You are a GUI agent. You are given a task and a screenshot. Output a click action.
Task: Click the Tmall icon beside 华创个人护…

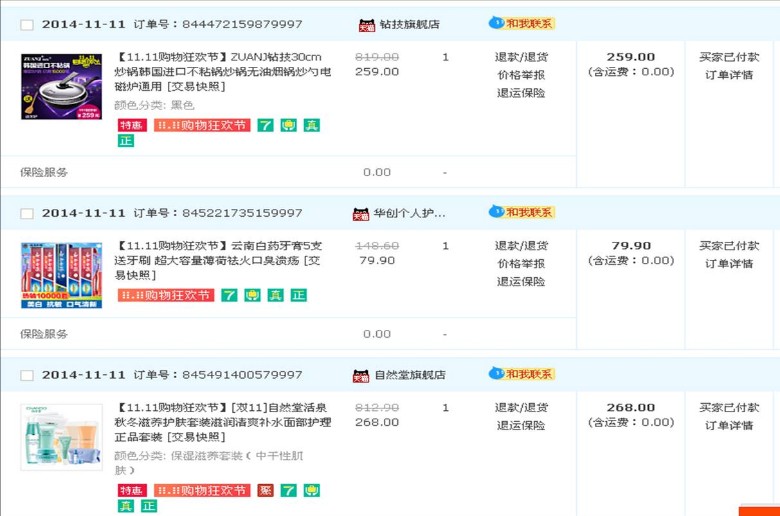pyautogui.click(x=361, y=214)
